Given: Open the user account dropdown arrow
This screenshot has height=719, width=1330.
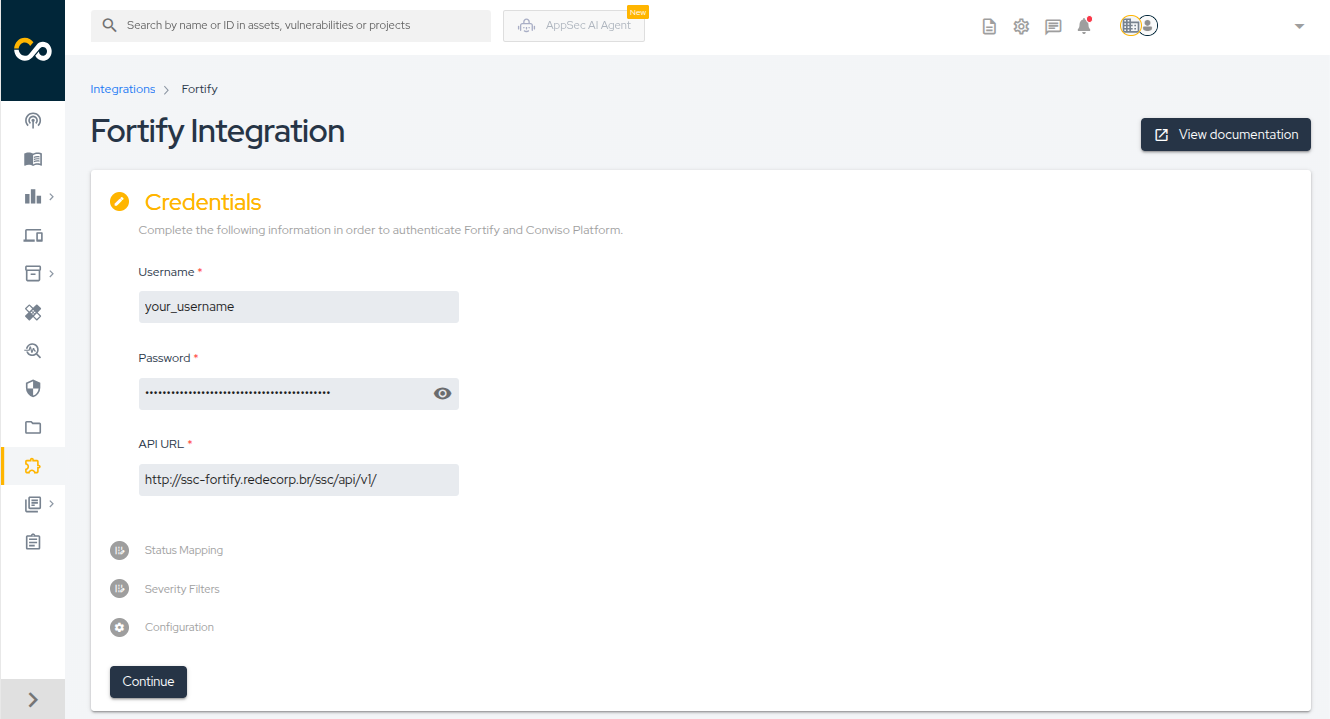Looking at the screenshot, I should point(1299,27).
